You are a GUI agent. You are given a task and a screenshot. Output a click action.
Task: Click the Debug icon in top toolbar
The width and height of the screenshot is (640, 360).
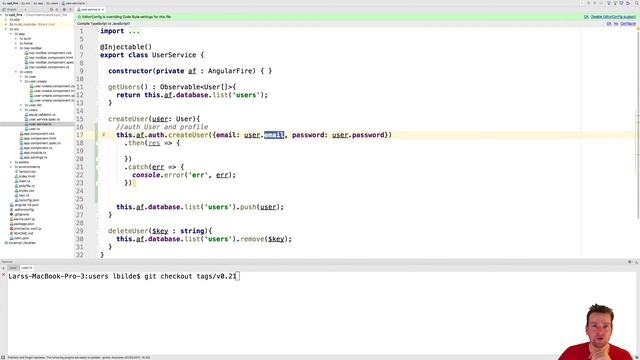pos(595,3)
